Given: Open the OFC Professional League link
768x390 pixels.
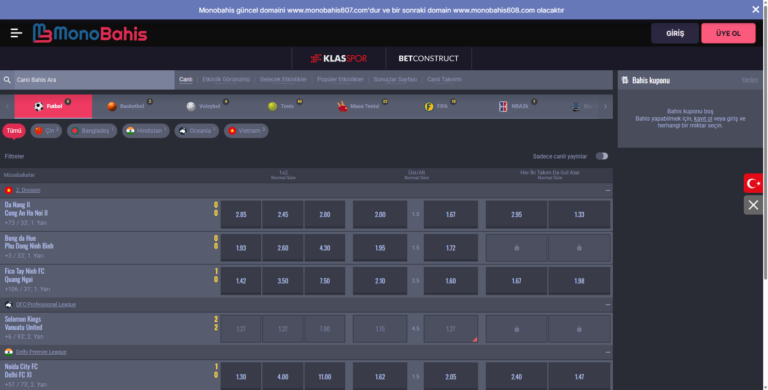Looking at the screenshot, I should (x=46, y=304).
